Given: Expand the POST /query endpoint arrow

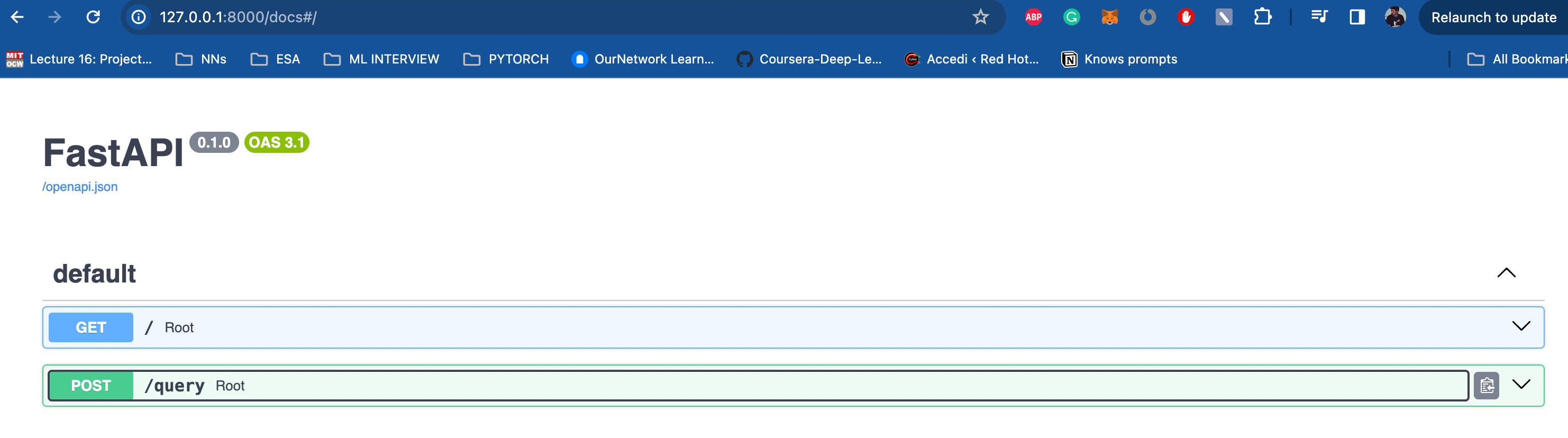Looking at the screenshot, I should 1520,385.
